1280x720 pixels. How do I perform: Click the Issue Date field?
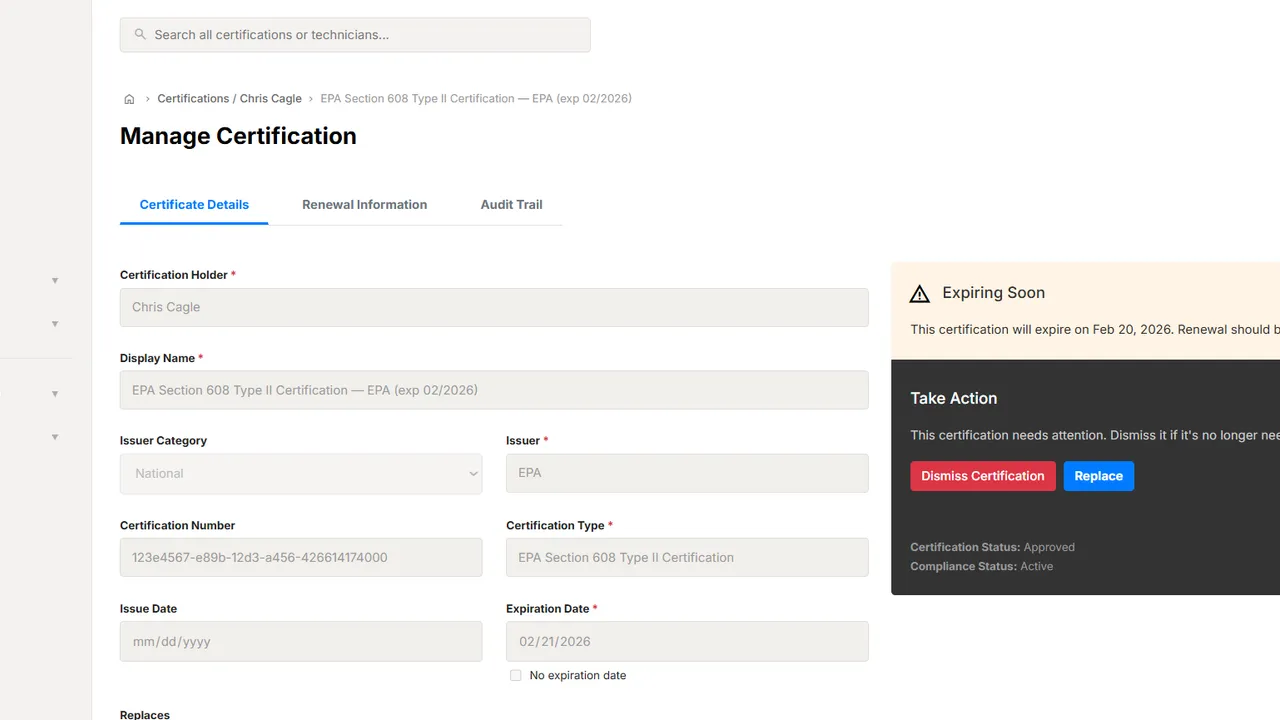(301, 641)
